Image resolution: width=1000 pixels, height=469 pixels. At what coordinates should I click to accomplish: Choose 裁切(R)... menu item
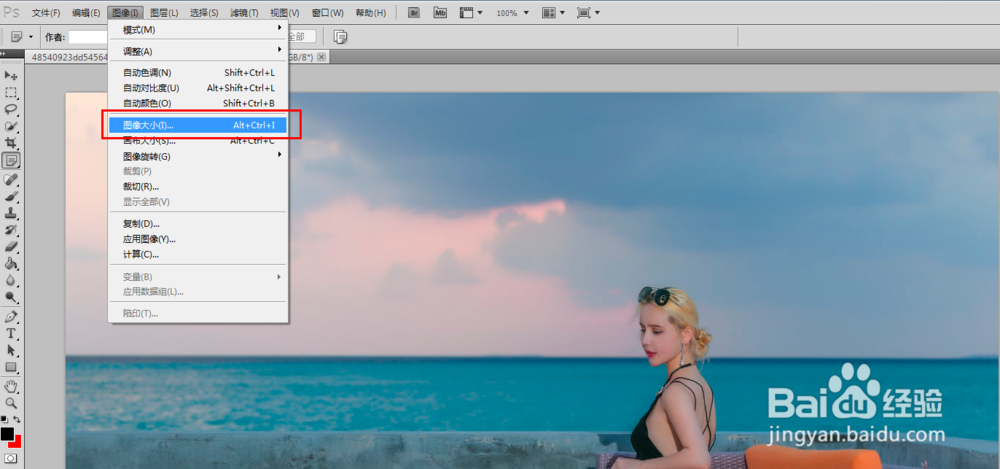click(198, 186)
